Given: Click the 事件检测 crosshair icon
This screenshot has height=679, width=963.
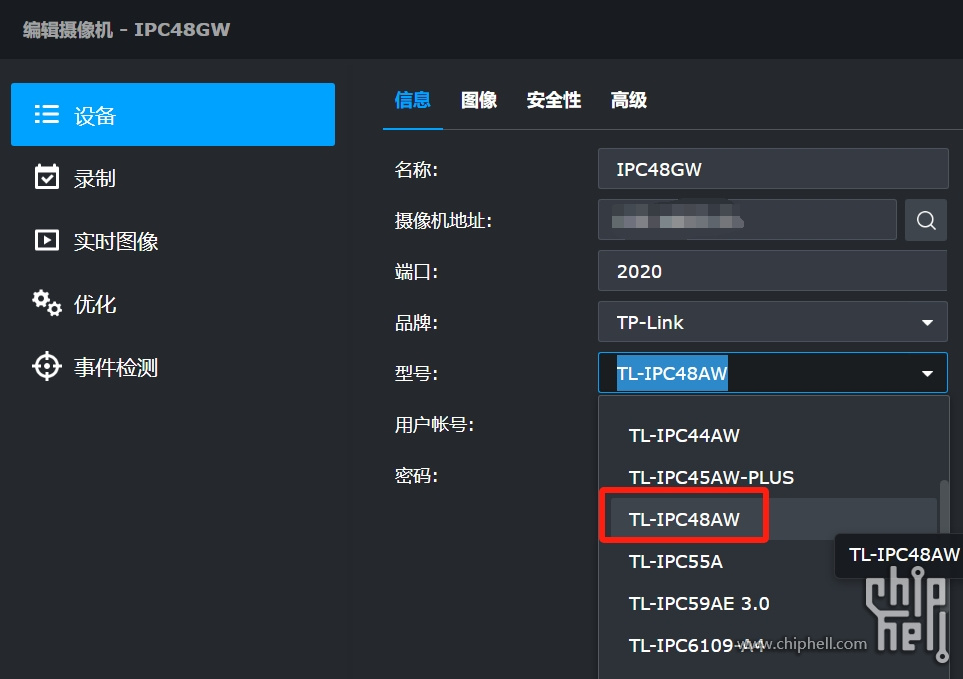Looking at the screenshot, I should point(47,367).
